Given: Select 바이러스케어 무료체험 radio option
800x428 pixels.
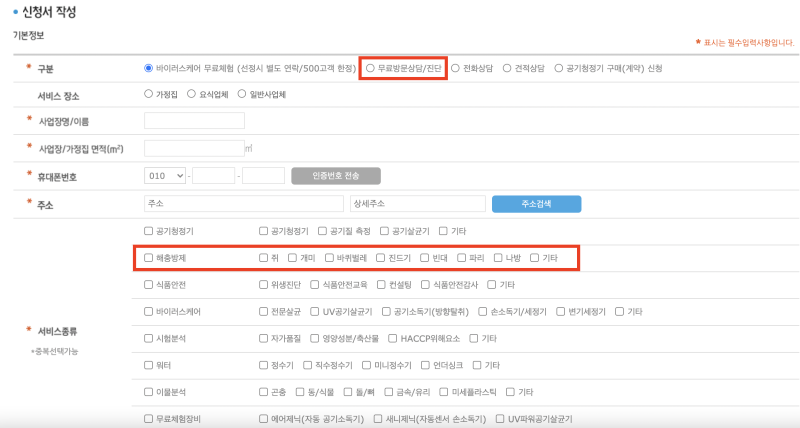Looking at the screenshot, I should click(x=148, y=68).
